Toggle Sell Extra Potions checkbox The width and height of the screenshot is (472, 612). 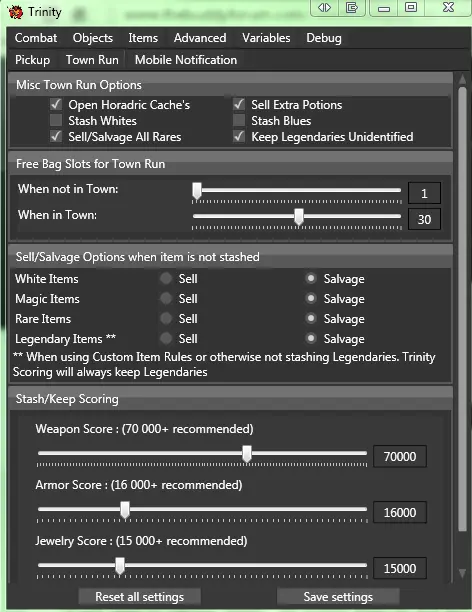[x=239, y=105]
